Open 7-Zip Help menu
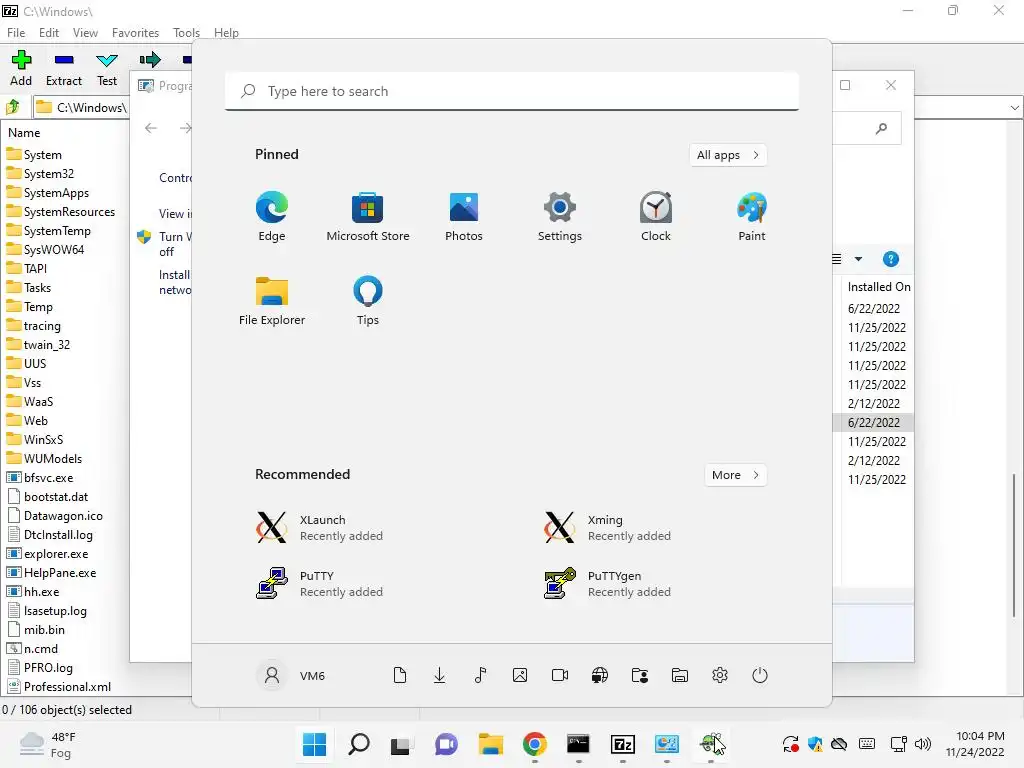Screen dimensions: 1024x768 tap(226, 33)
